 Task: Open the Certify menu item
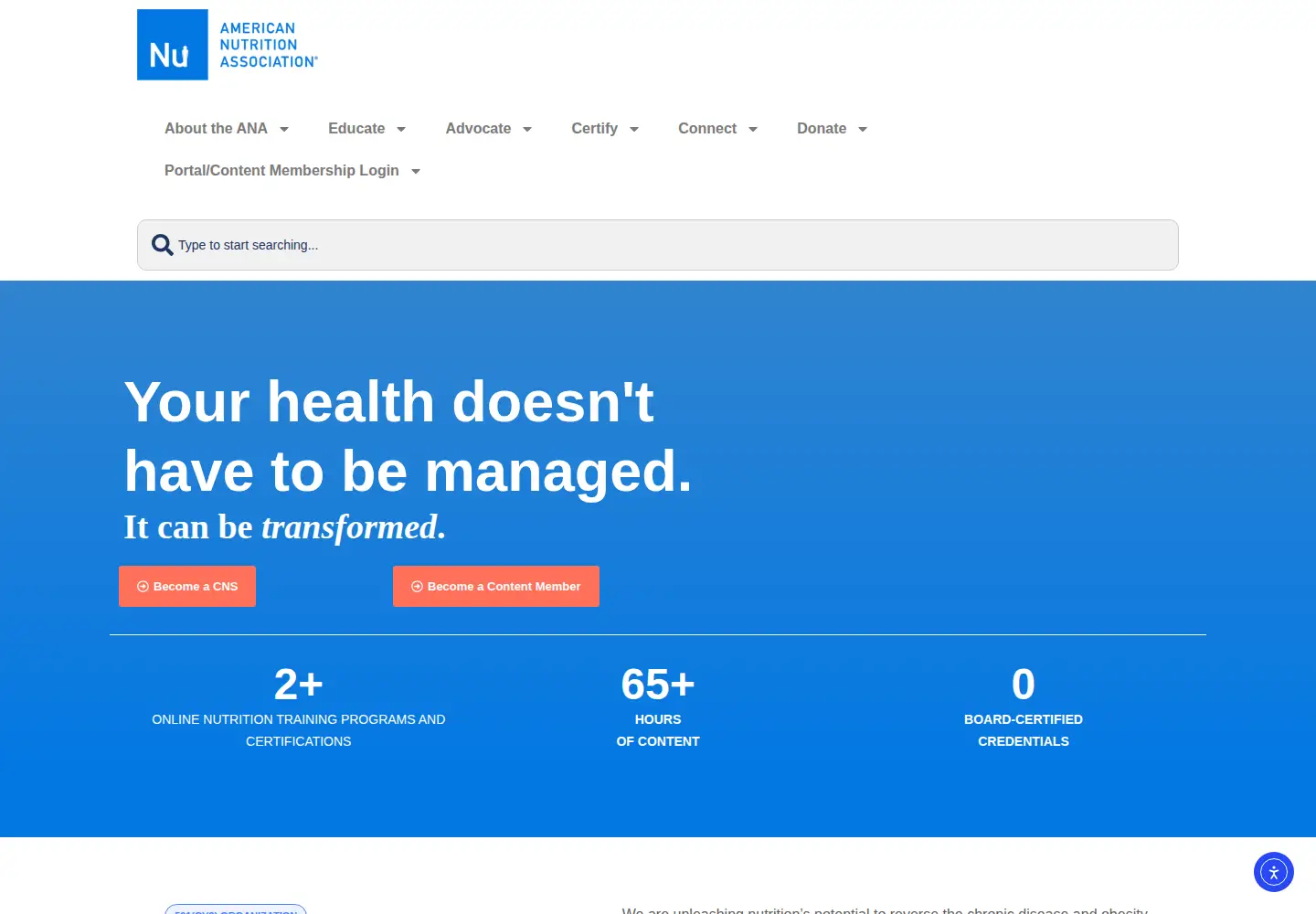pos(595,129)
